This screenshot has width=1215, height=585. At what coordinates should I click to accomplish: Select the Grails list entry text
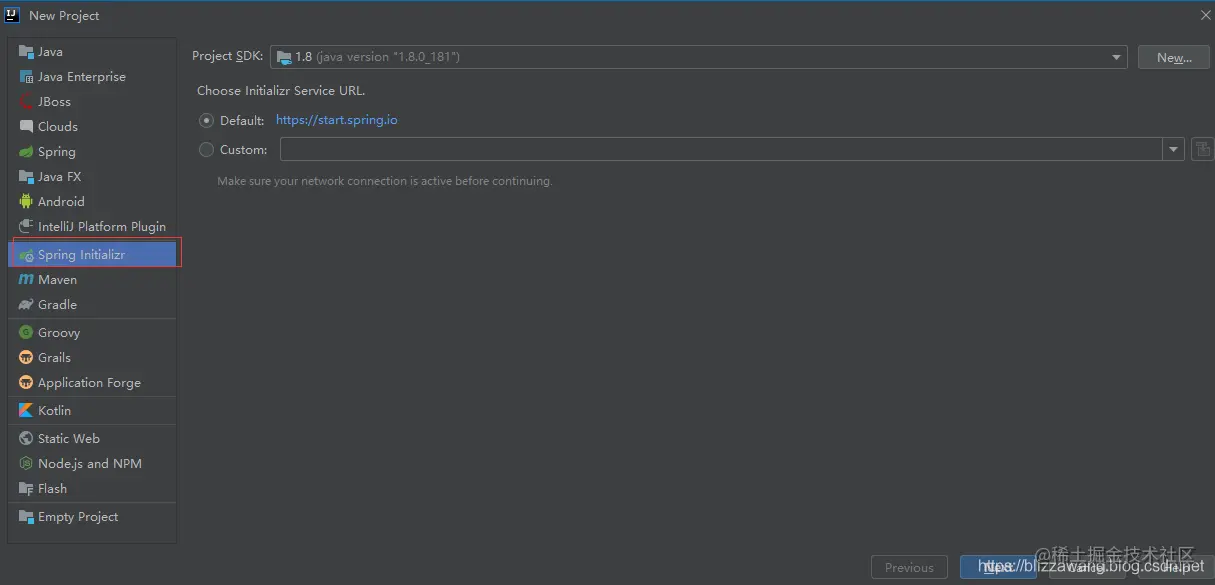click(x=54, y=358)
